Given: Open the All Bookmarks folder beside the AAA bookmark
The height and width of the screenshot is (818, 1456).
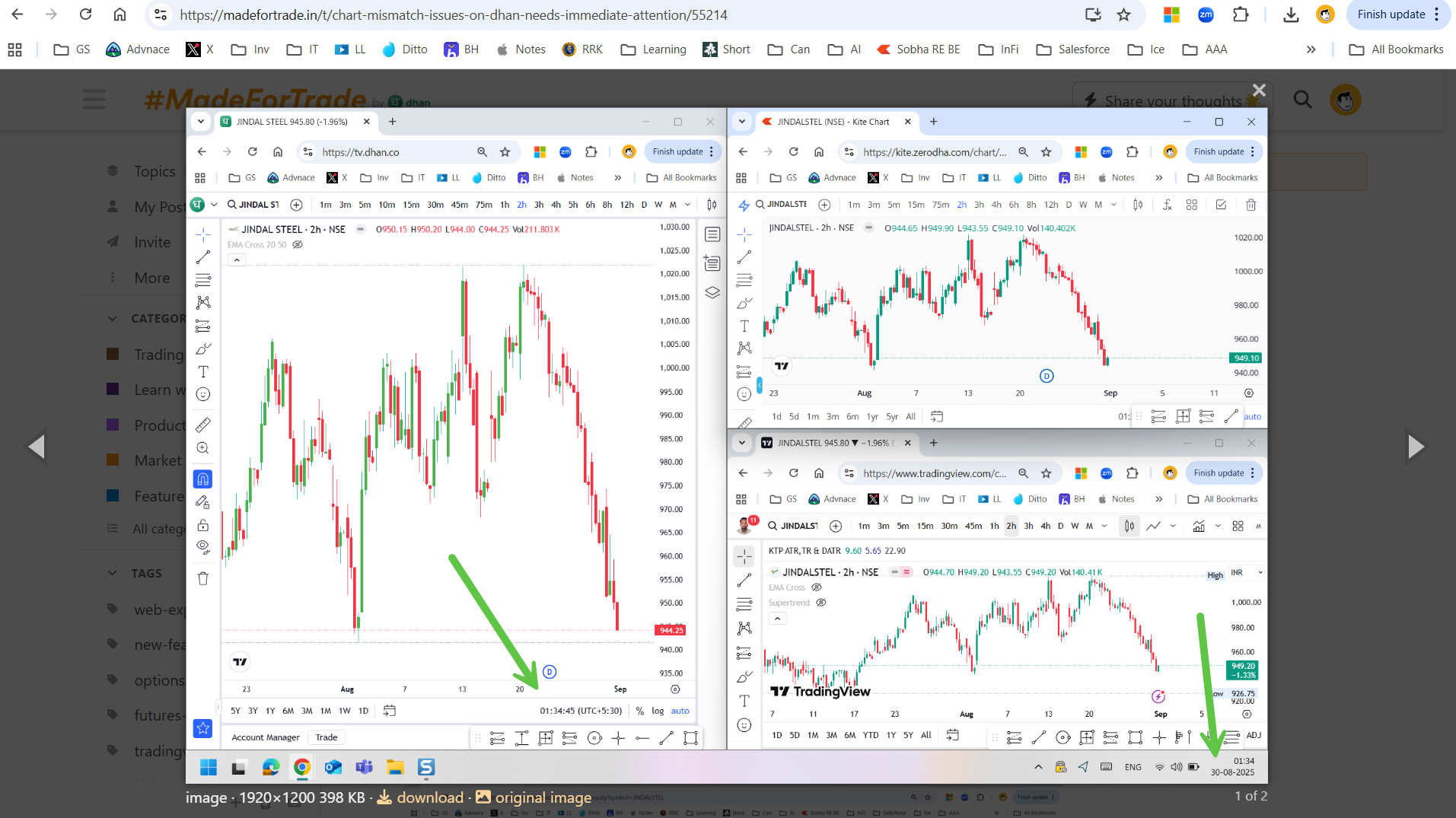Looking at the screenshot, I should pyautogui.click(x=1396, y=49).
